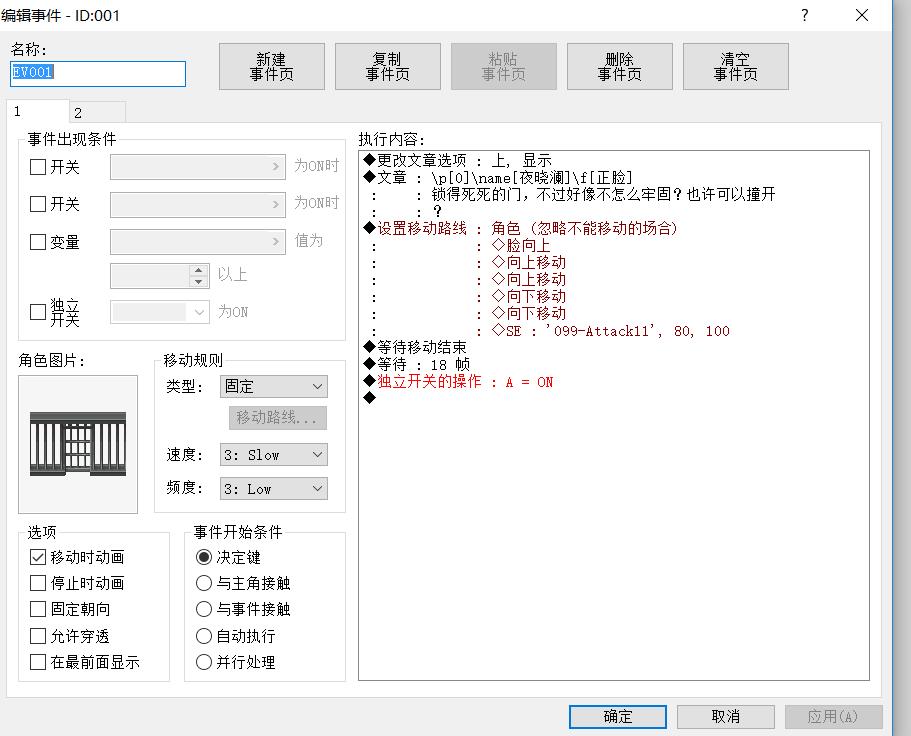The image size is (911, 736).
Task: Open the 类型 dropdown showing 固定
Action: point(274,386)
